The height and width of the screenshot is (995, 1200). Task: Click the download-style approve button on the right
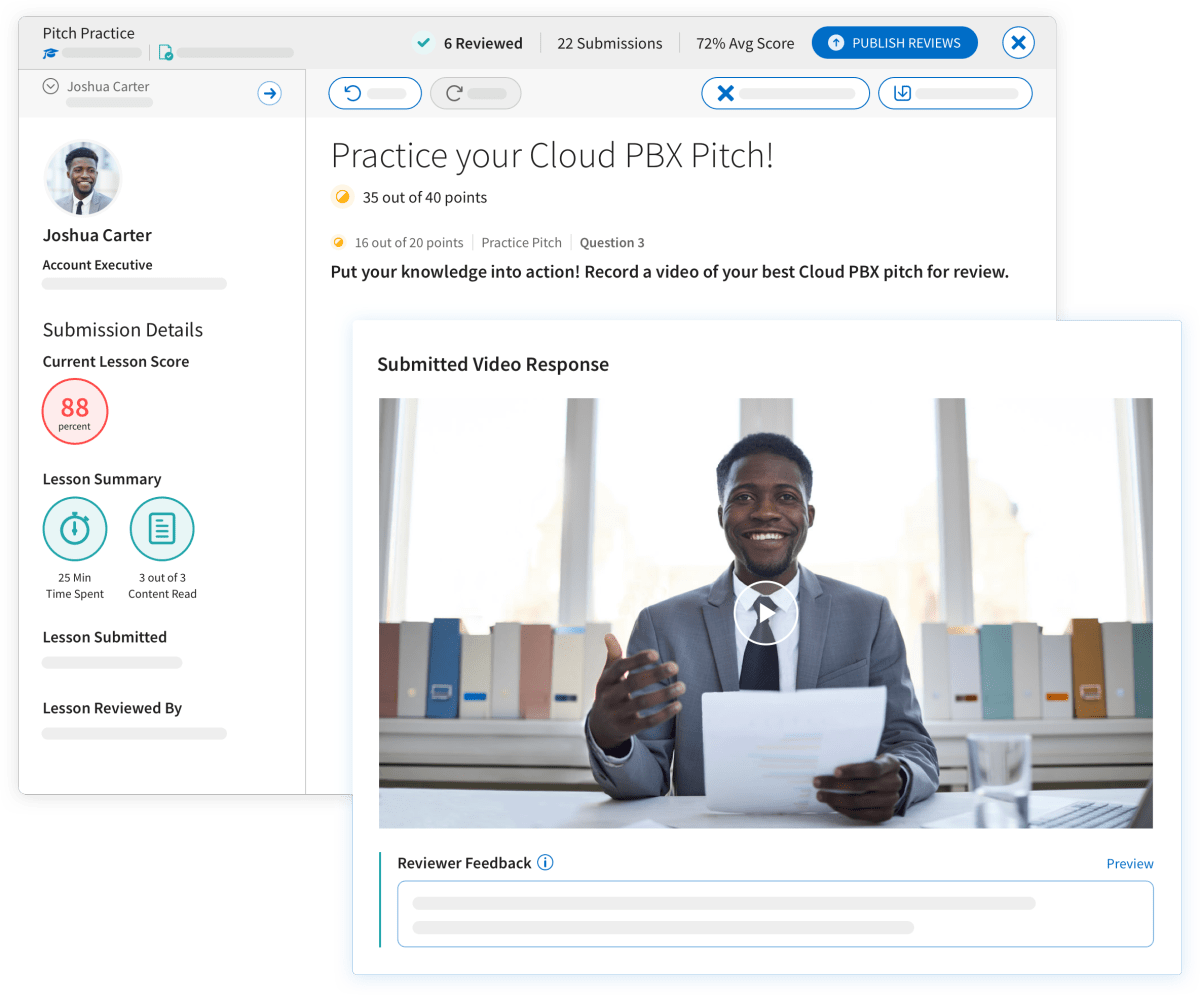(x=955, y=92)
